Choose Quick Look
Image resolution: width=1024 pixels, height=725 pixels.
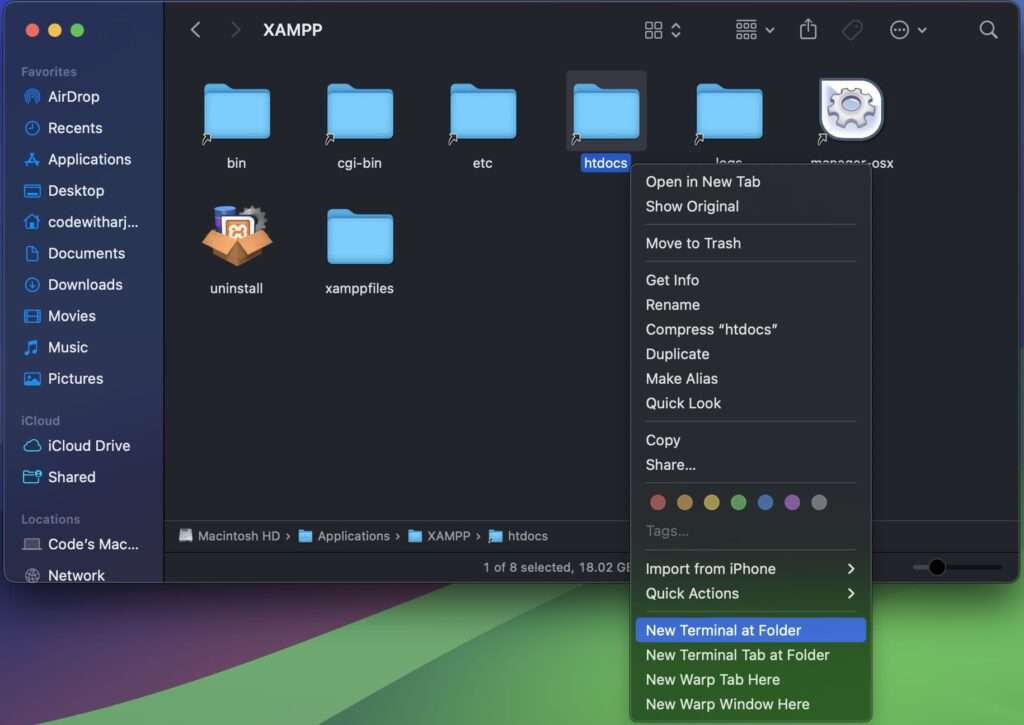[x=750, y=404]
